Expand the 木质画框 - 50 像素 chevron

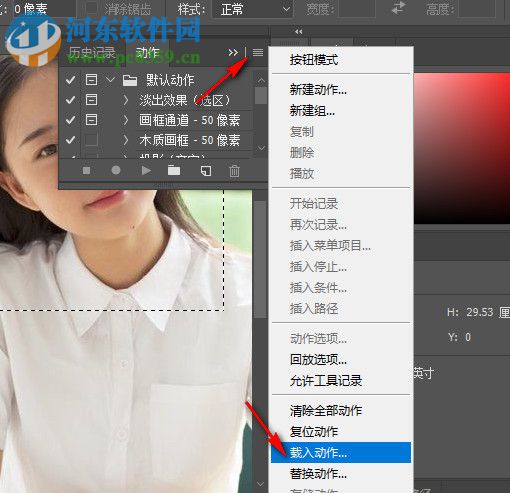pos(126,140)
